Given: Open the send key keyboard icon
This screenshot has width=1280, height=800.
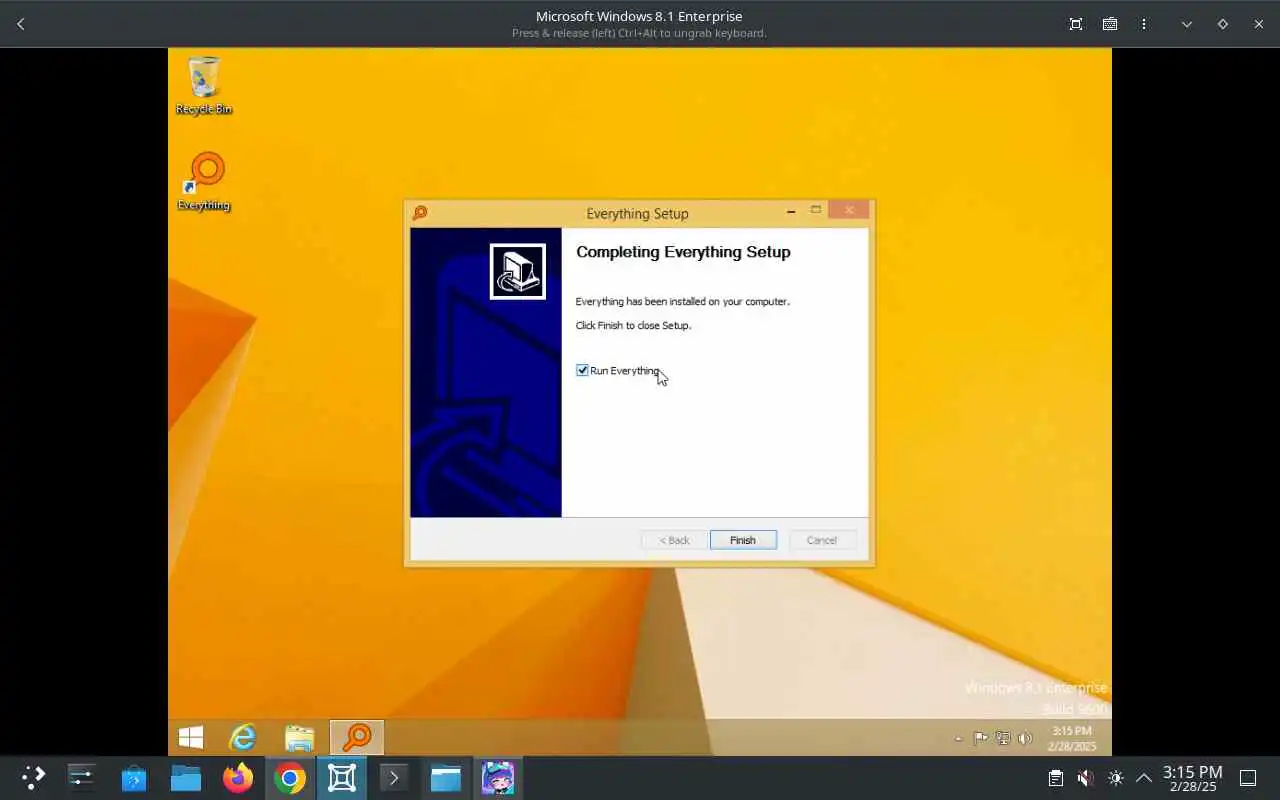Looking at the screenshot, I should (x=1110, y=24).
